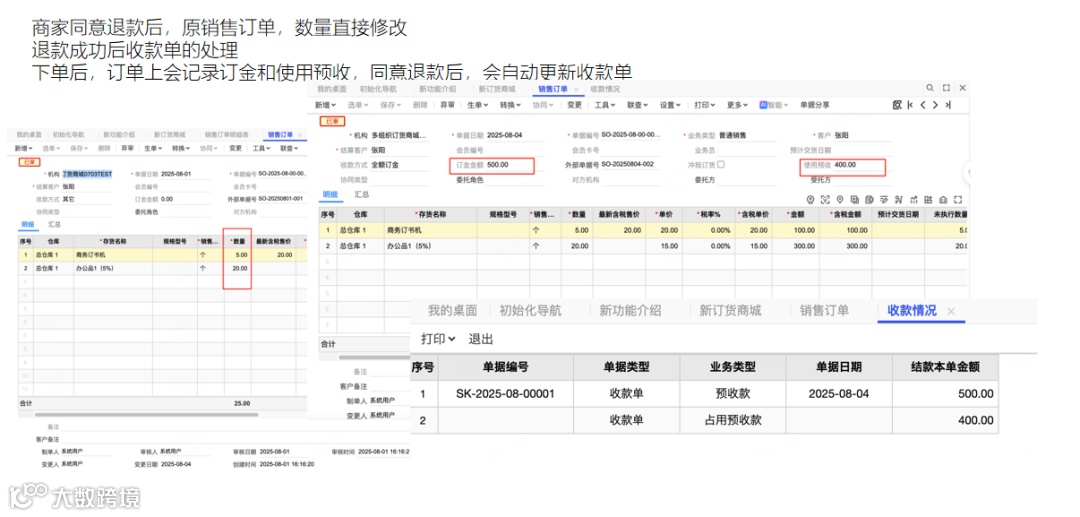1080x517 pixels.
Task: Click the document search icon left of navigation arrows
Action: (x=897, y=105)
